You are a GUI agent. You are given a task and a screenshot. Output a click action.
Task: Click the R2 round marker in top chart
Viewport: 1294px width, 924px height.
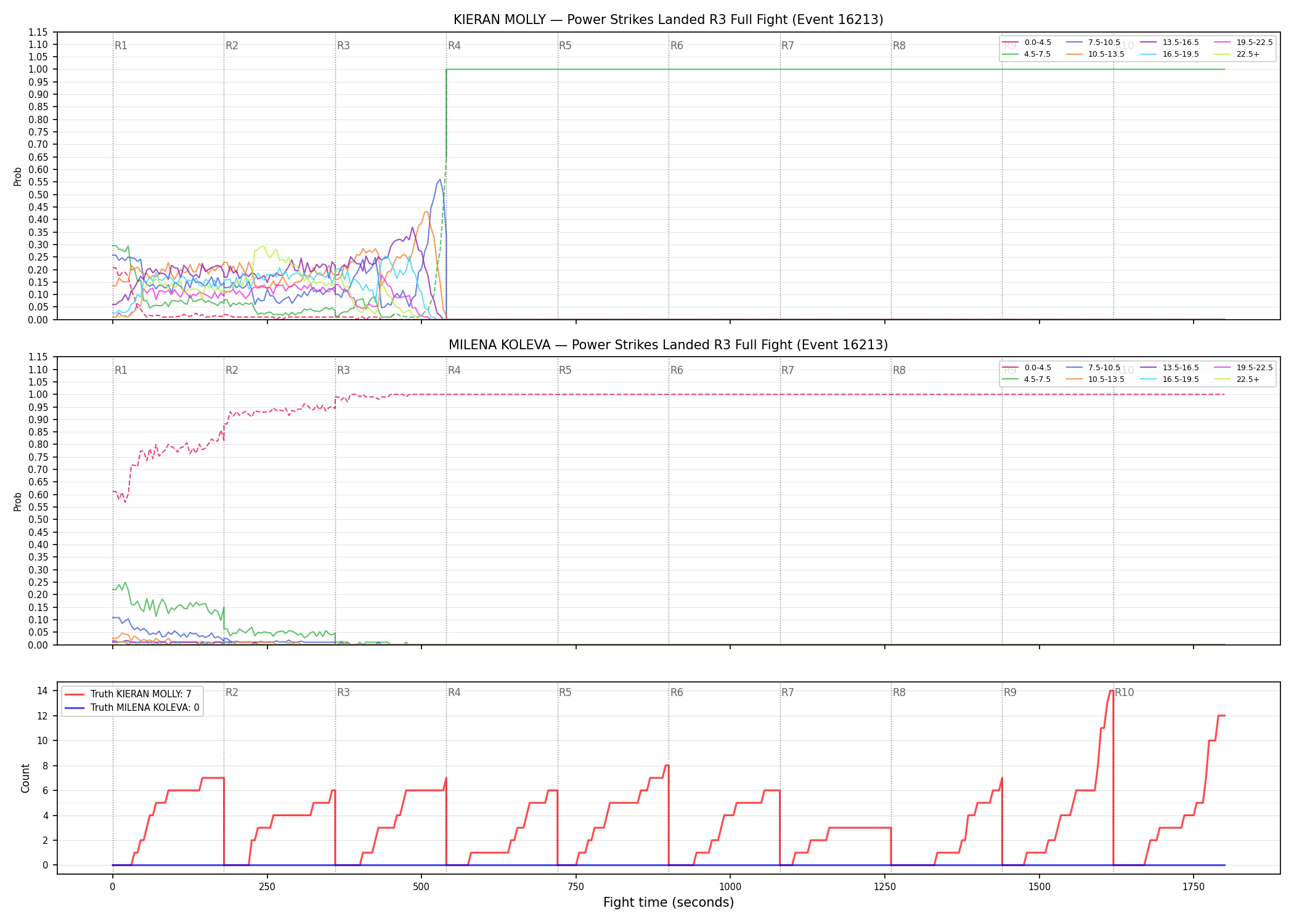(x=232, y=46)
